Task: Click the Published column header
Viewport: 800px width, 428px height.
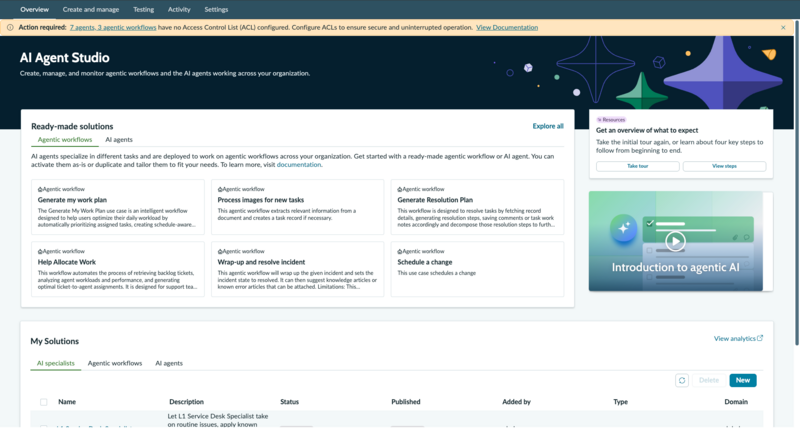Action: tap(406, 402)
